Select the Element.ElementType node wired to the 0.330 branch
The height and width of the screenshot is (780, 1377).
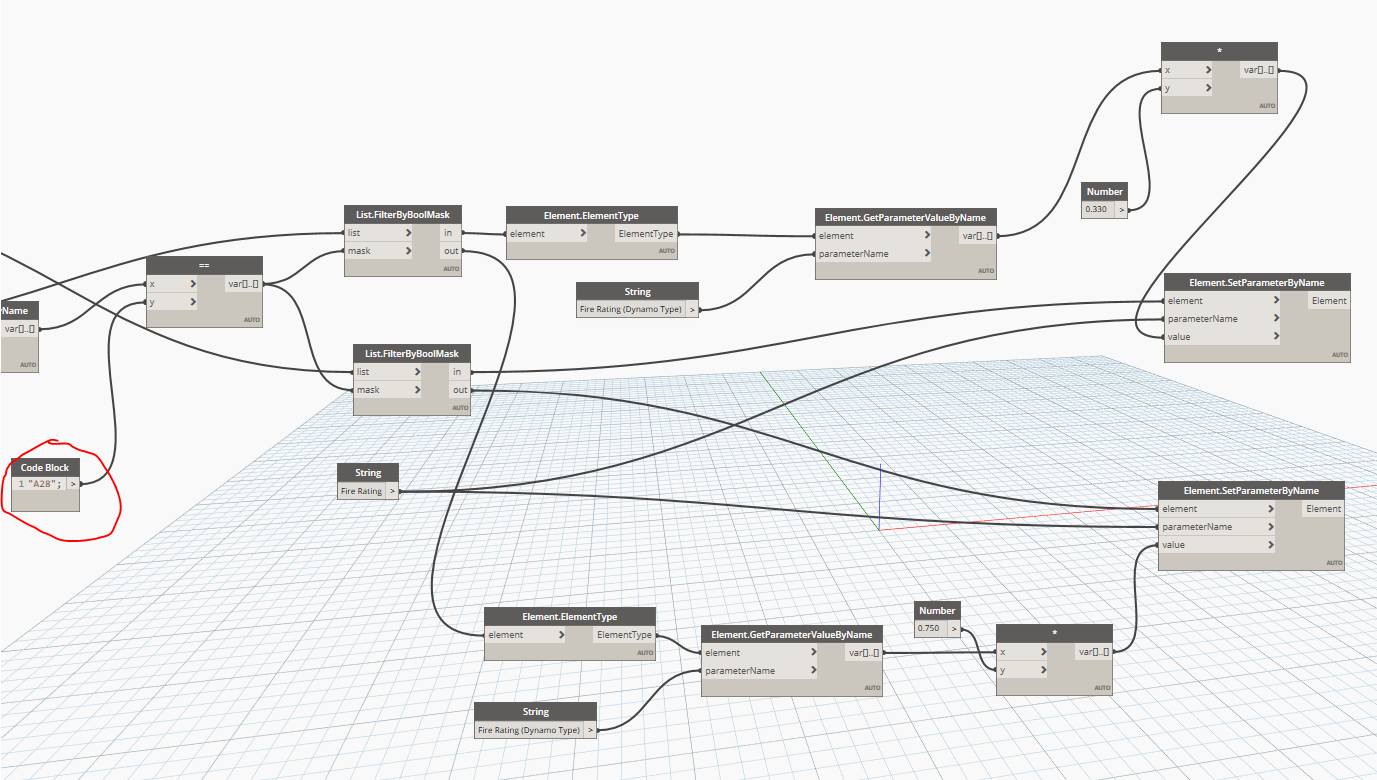592,215
